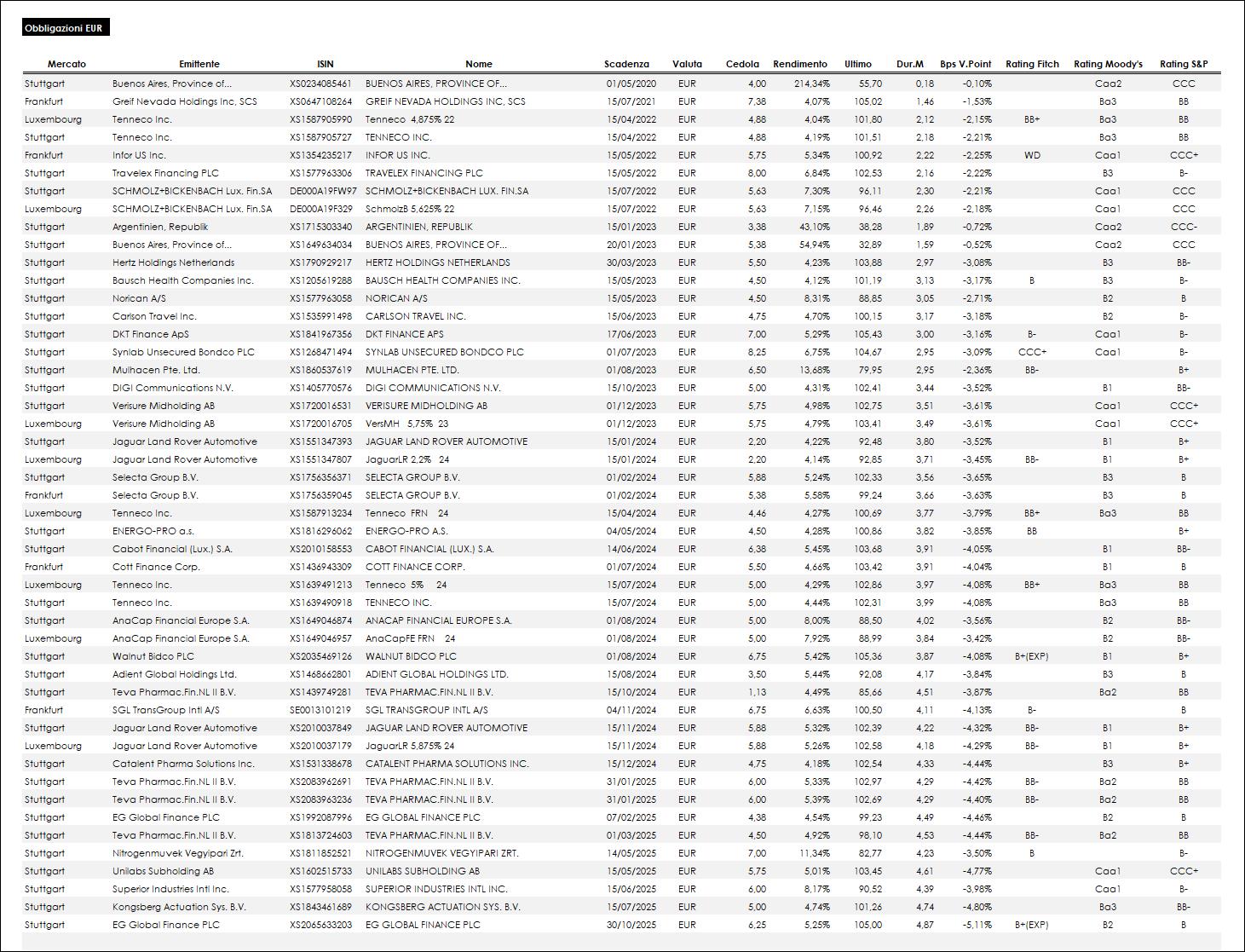Click the Rendimento column header
Viewport: 1245px width, 952px height.
tap(800, 64)
